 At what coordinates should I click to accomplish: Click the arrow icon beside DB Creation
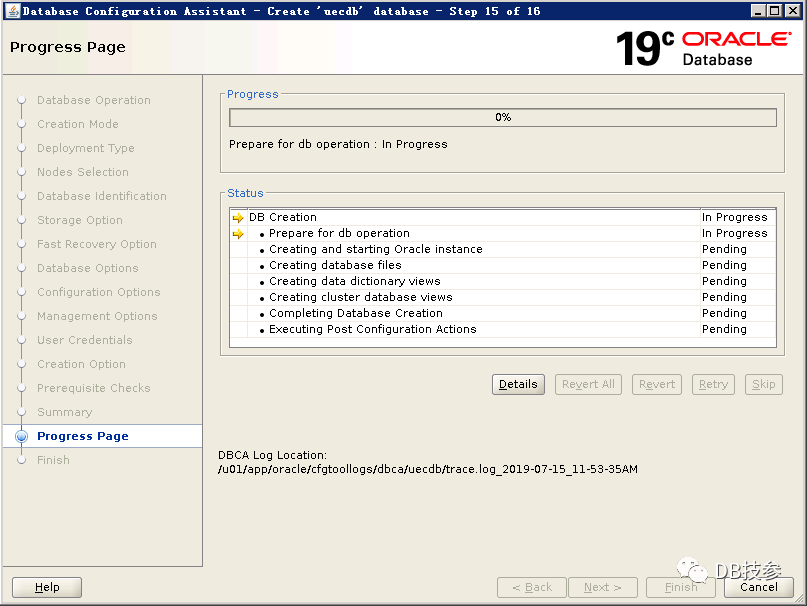click(238, 217)
